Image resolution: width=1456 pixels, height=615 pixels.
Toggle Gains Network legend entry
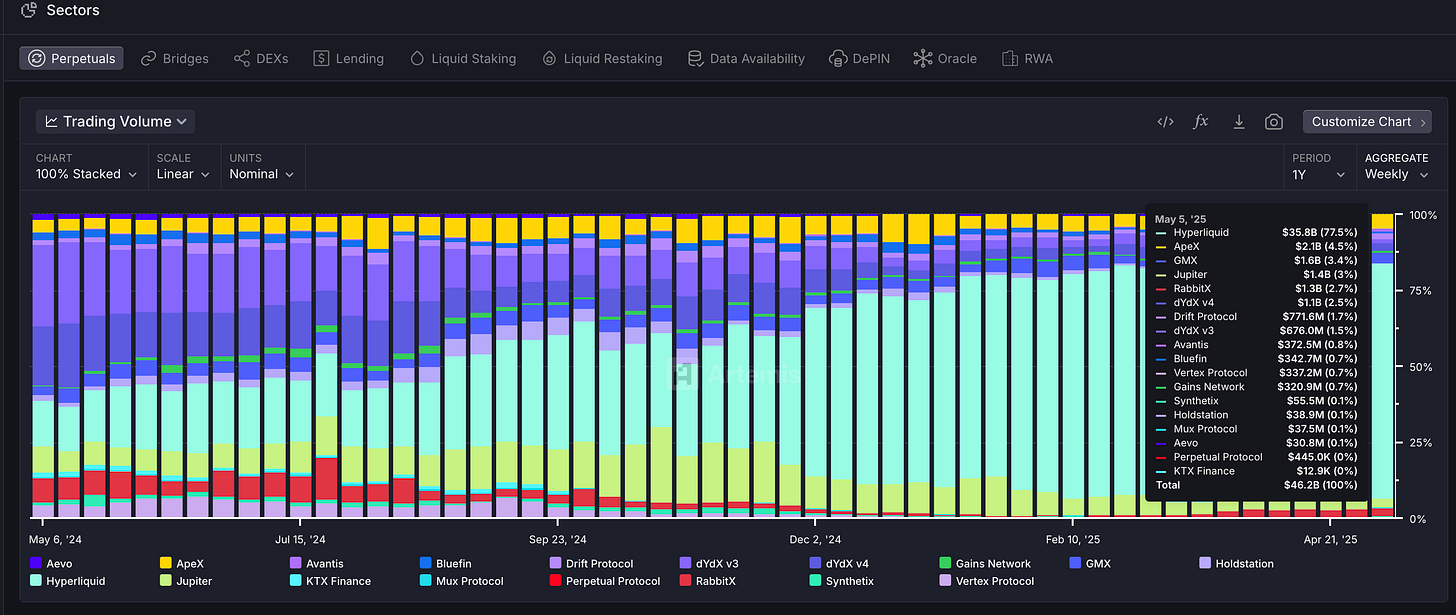pos(986,564)
